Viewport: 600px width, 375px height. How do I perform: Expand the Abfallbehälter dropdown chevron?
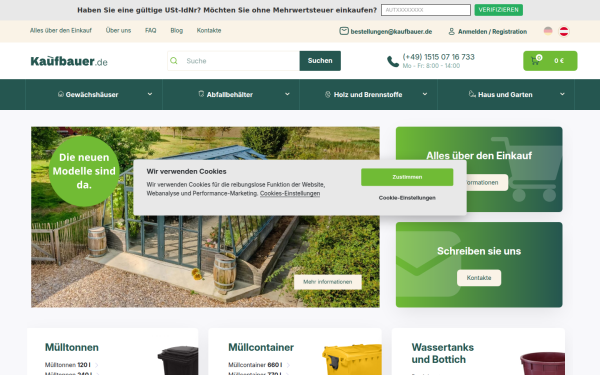pyautogui.click(x=287, y=94)
